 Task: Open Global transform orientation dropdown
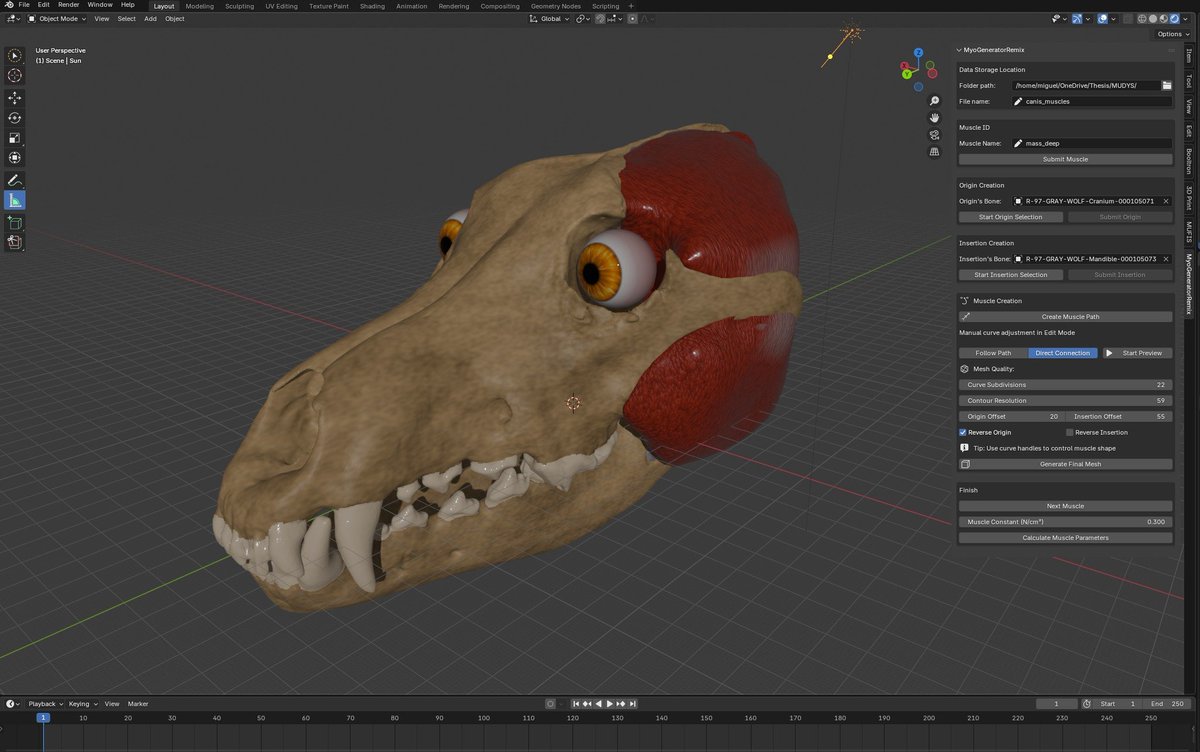[x=550, y=18]
